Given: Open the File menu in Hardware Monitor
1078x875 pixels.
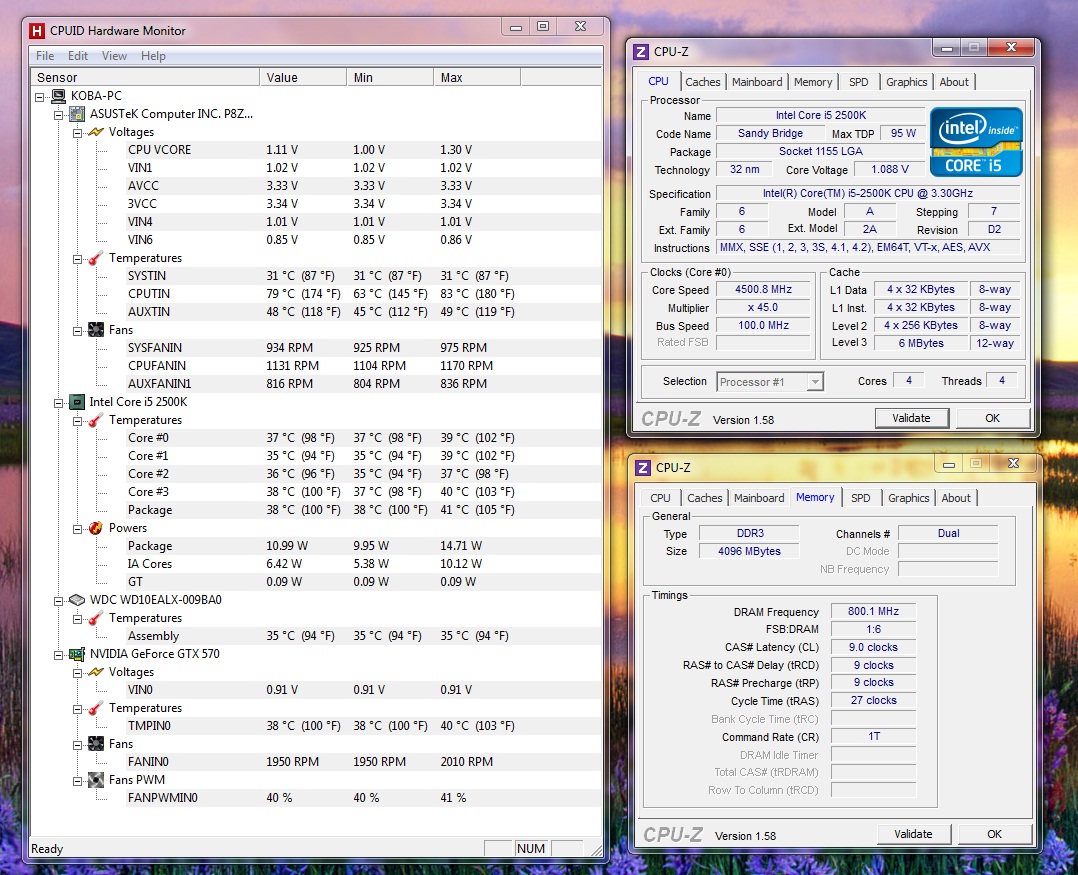Looking at the screenshot, I should click(x=45, y=56).
